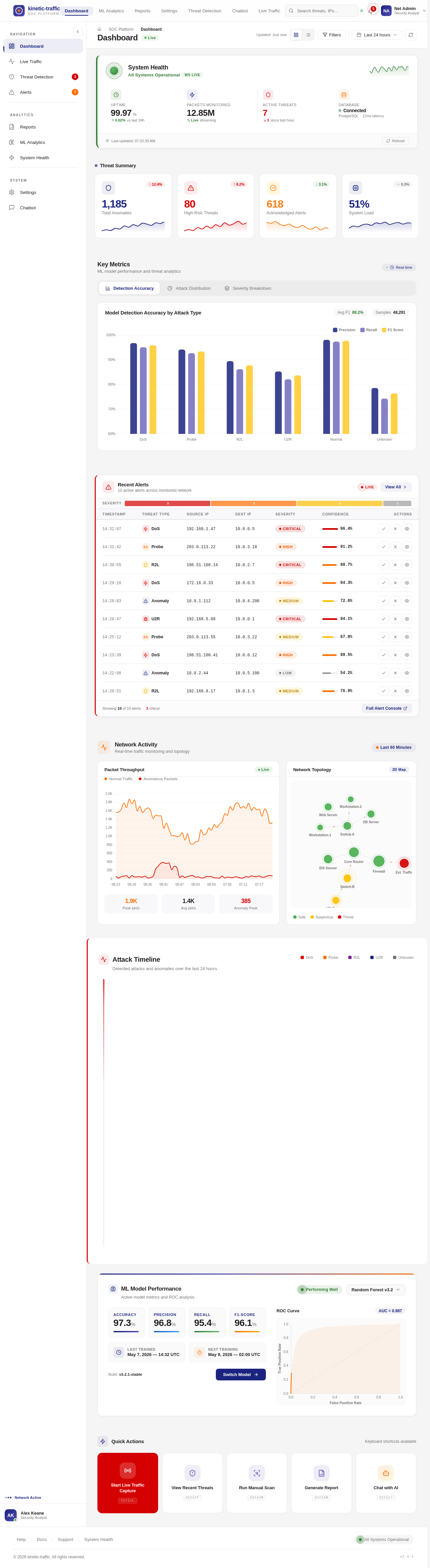Open Threat Detection in the top navigation
430x1568 pixels.
coord(204,11)
